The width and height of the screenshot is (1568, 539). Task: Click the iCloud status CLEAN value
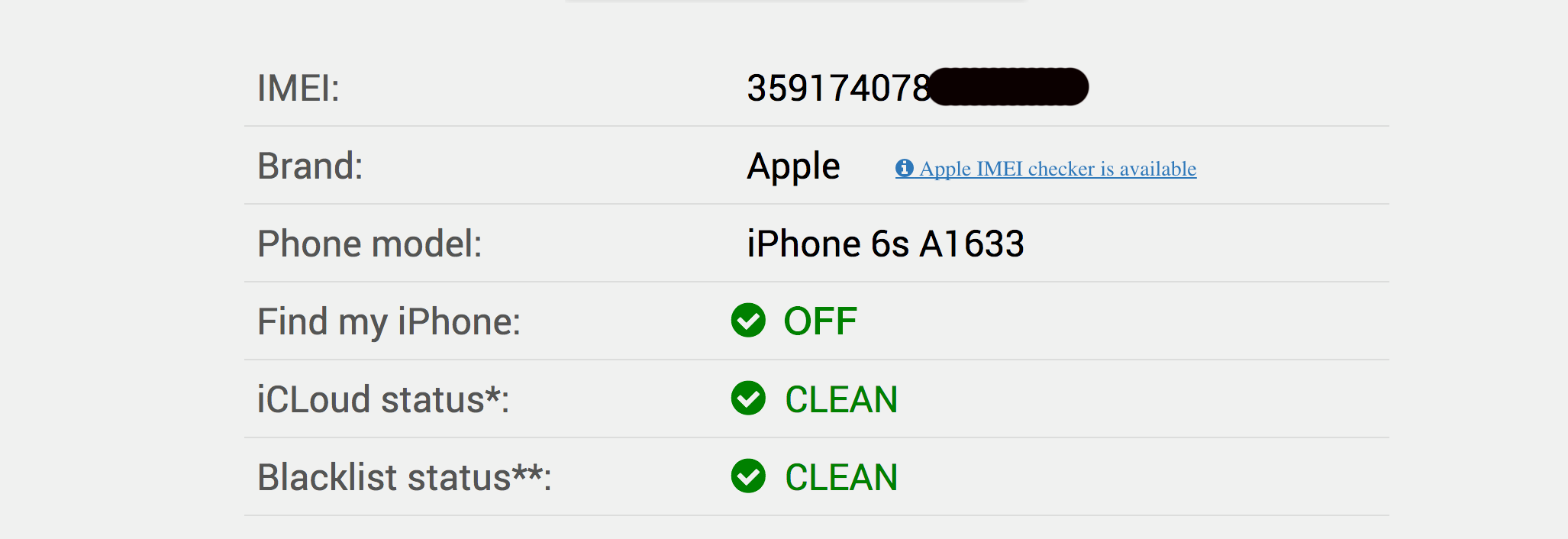pos(841,399)
